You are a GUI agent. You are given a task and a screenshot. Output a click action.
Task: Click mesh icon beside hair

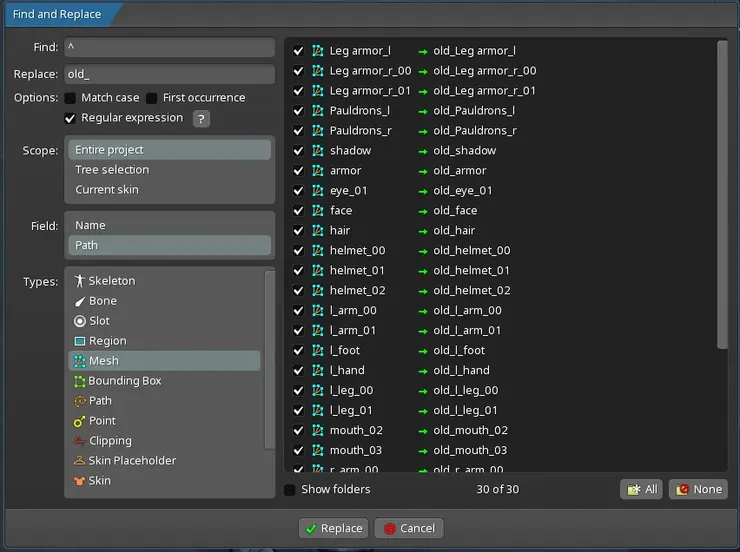coord(318,230)
